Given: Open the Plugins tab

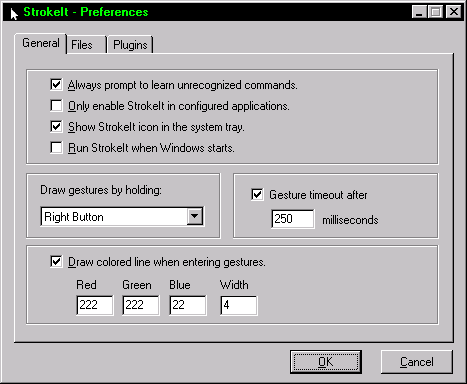Looking at the screenshot, I should (x=130, y=45).
